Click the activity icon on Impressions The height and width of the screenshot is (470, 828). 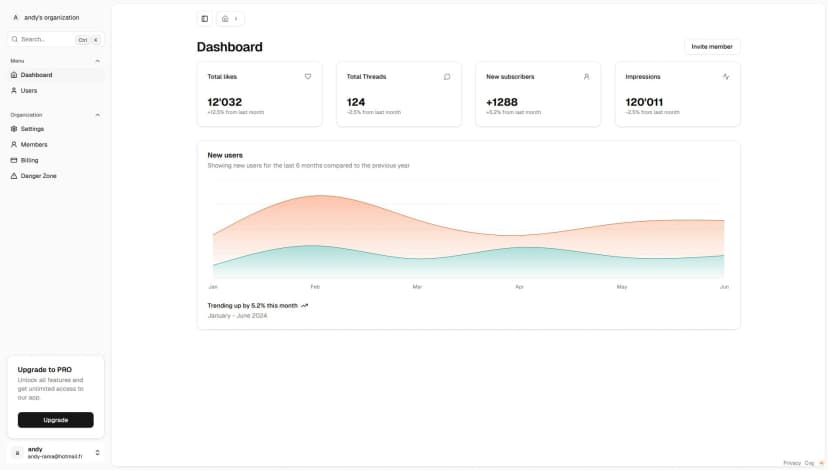(x=726, y=77)
